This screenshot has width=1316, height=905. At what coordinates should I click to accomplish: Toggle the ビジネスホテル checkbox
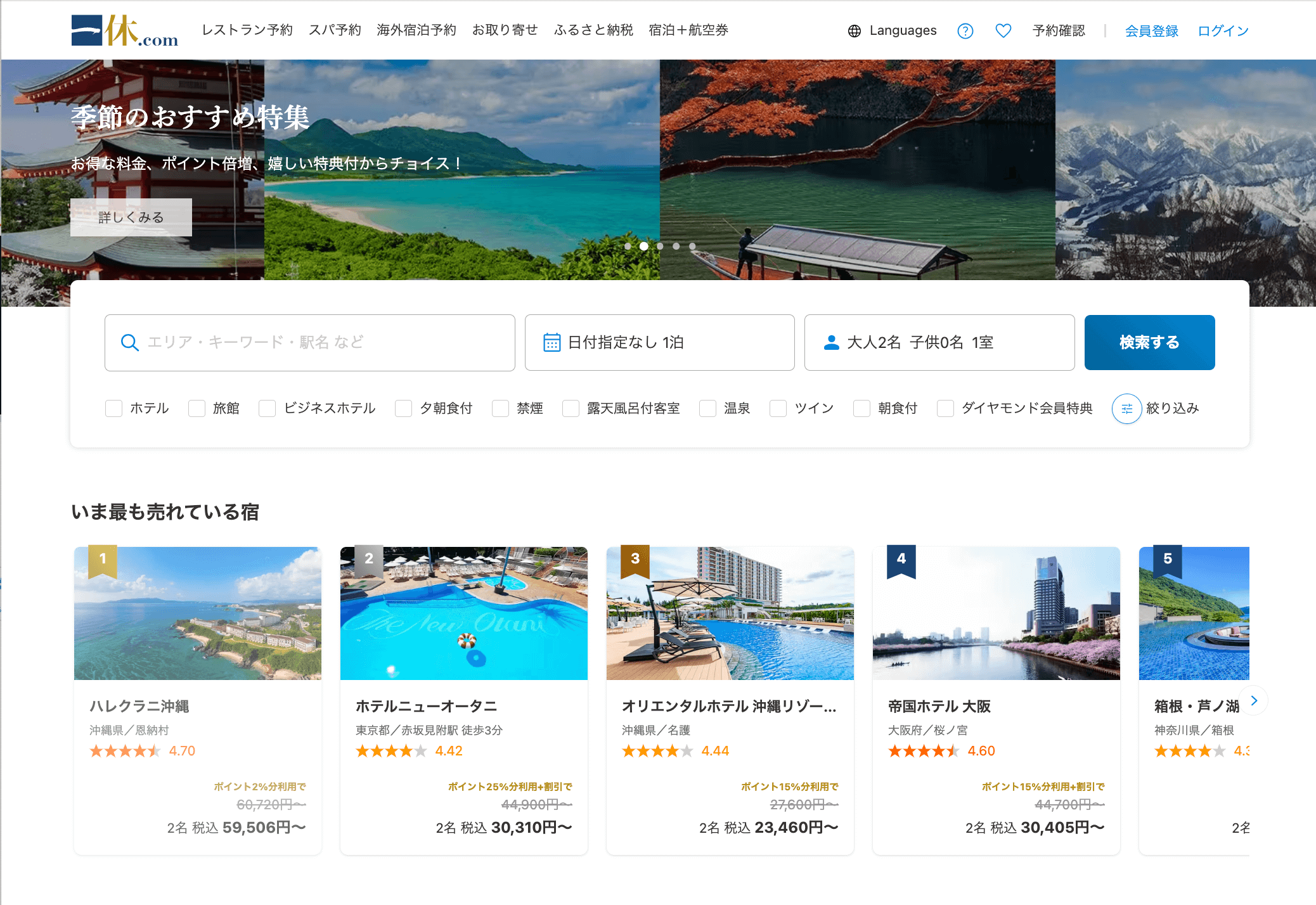[x=268, y=409]
